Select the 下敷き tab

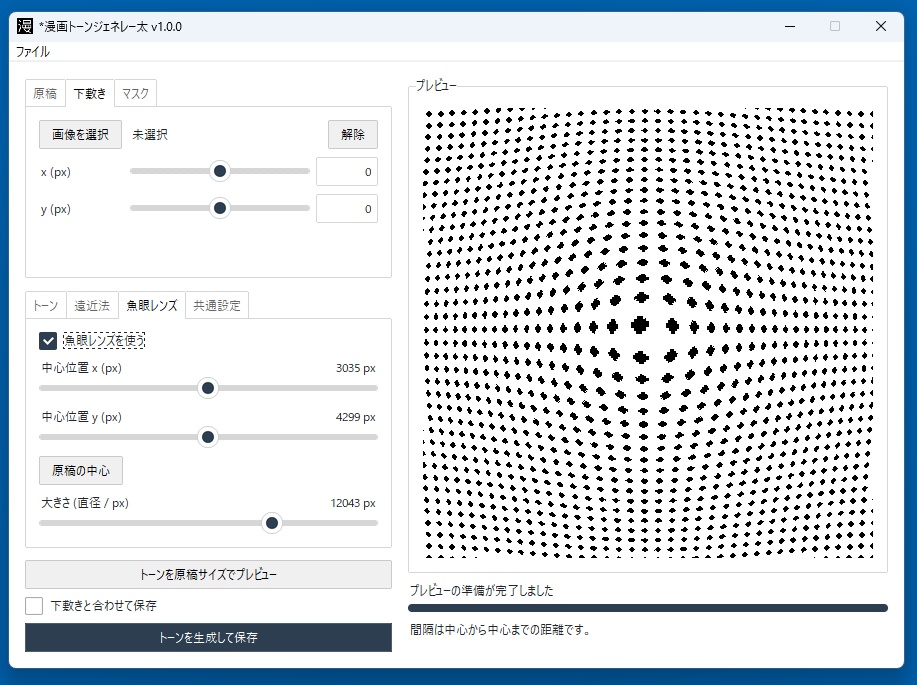click(x=90, y=94)
